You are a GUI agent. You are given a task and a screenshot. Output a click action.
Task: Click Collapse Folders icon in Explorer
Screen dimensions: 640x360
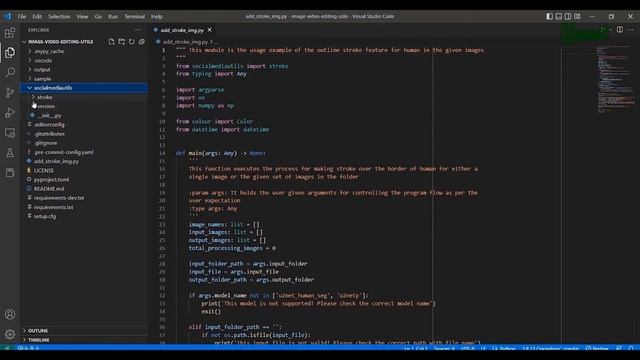142,42
